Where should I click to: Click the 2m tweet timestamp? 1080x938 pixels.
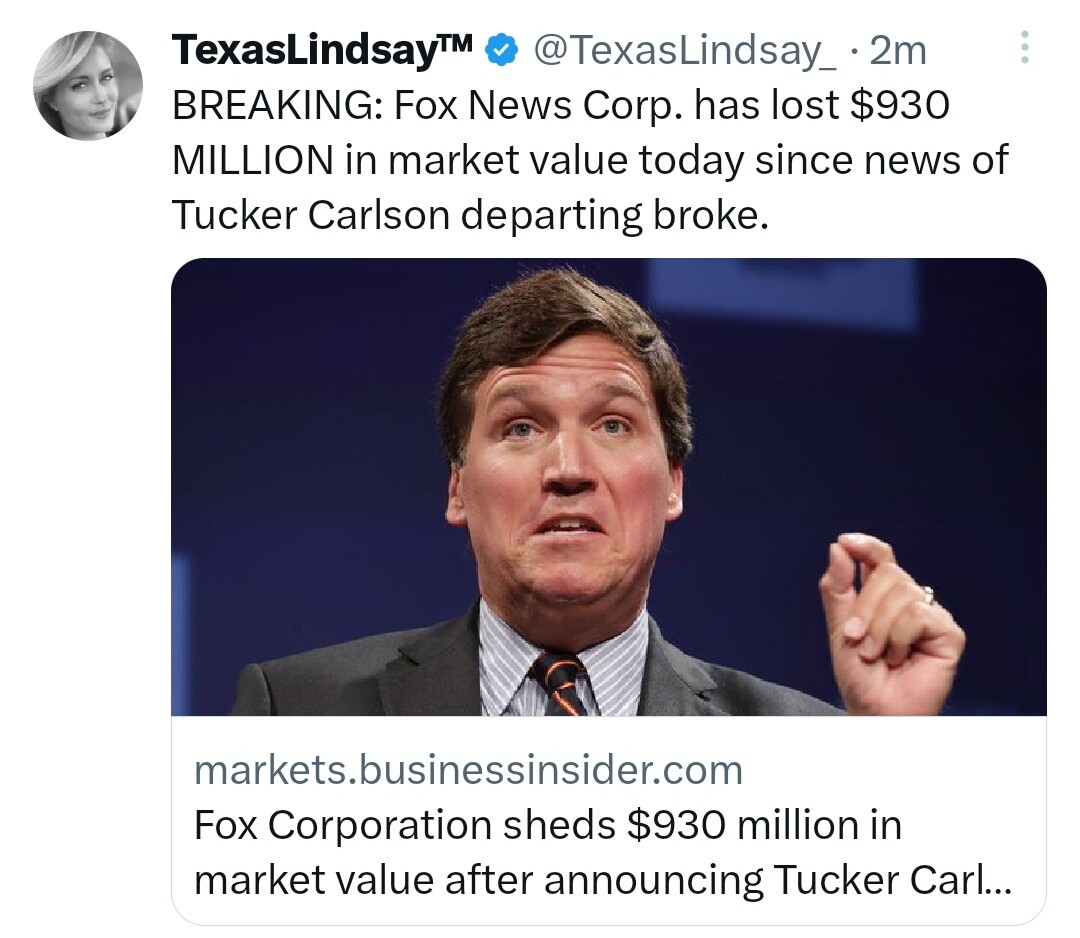pyautogui.click(x=898, y=50)
